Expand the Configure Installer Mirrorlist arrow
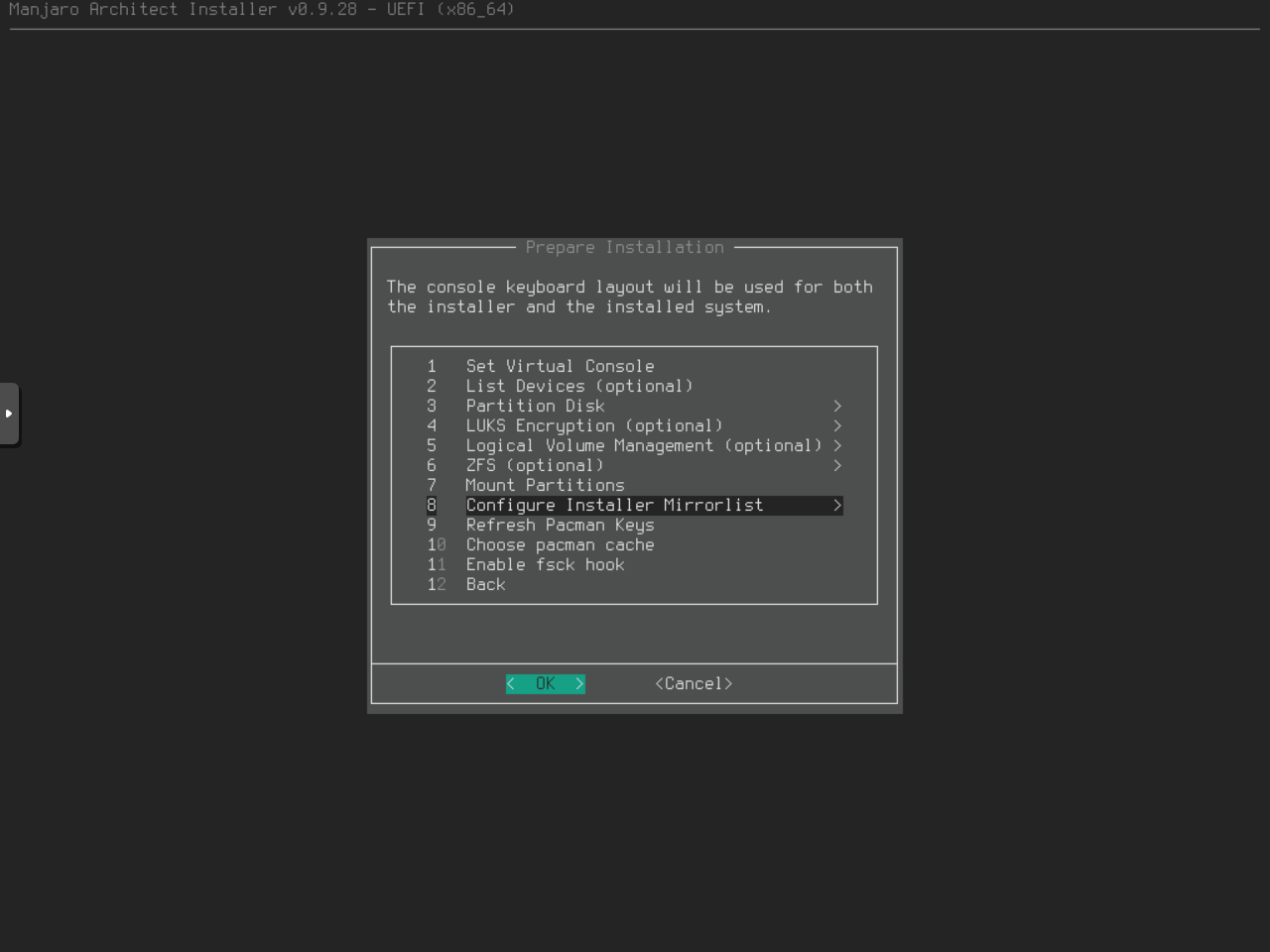1270x952 pixels. [x=837, y=505]
